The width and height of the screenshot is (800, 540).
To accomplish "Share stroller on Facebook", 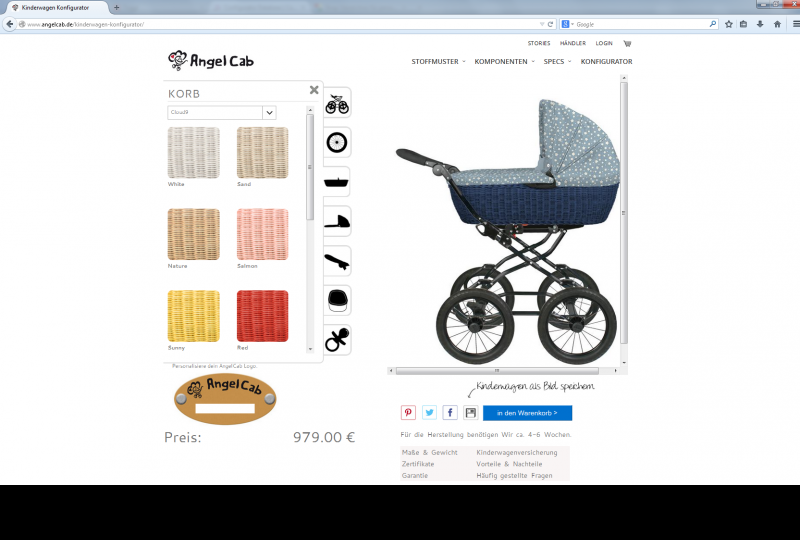I will pos(450,412).
